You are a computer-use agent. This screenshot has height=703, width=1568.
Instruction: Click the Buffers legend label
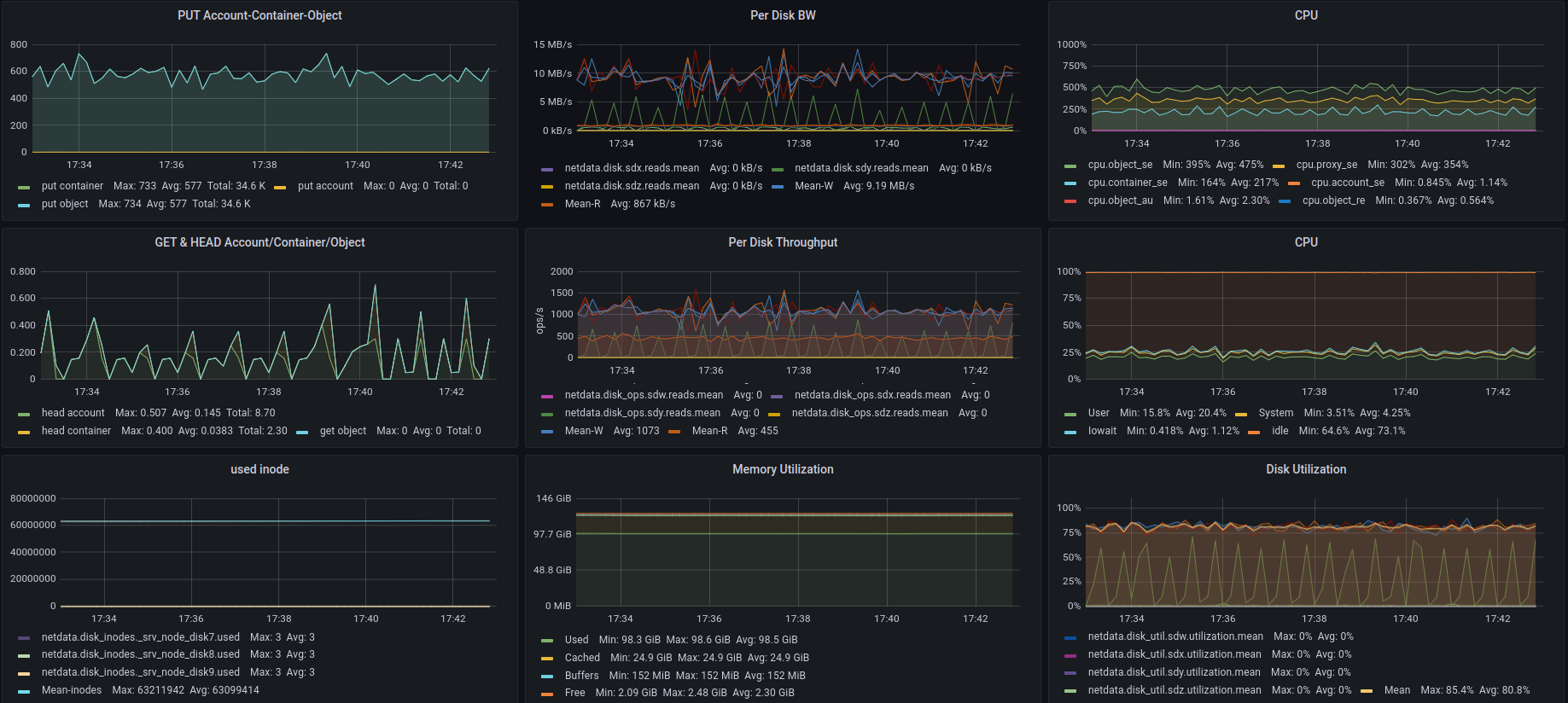click(x=581, y=676)
